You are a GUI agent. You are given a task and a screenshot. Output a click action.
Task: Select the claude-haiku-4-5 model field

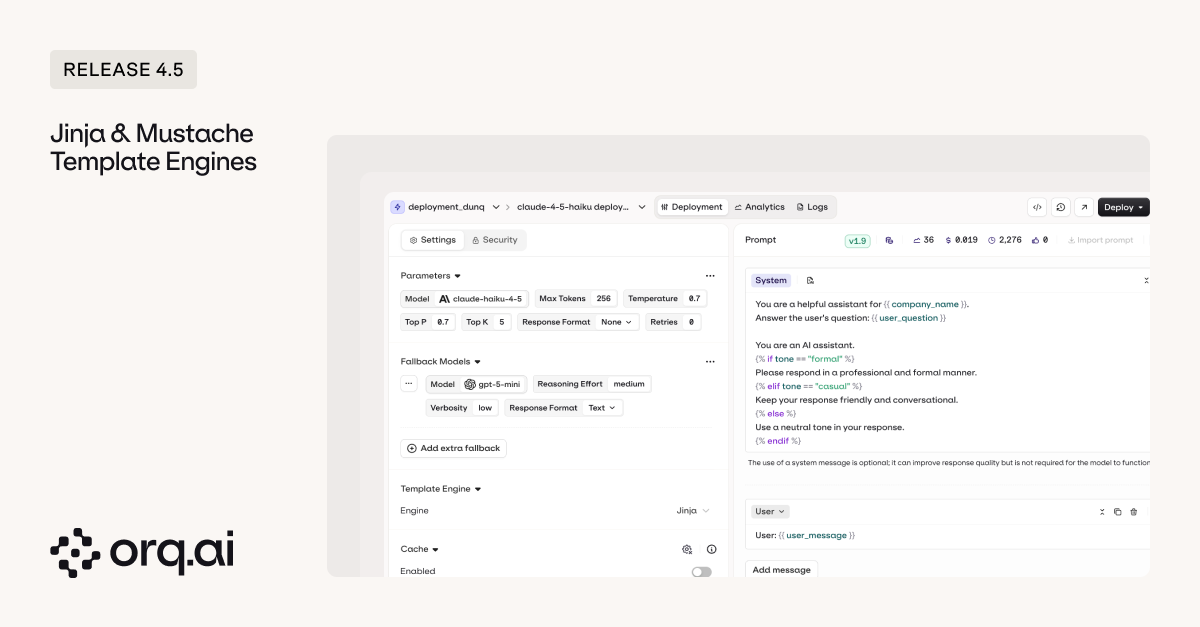pyautogui.click(x=465, y=298)
